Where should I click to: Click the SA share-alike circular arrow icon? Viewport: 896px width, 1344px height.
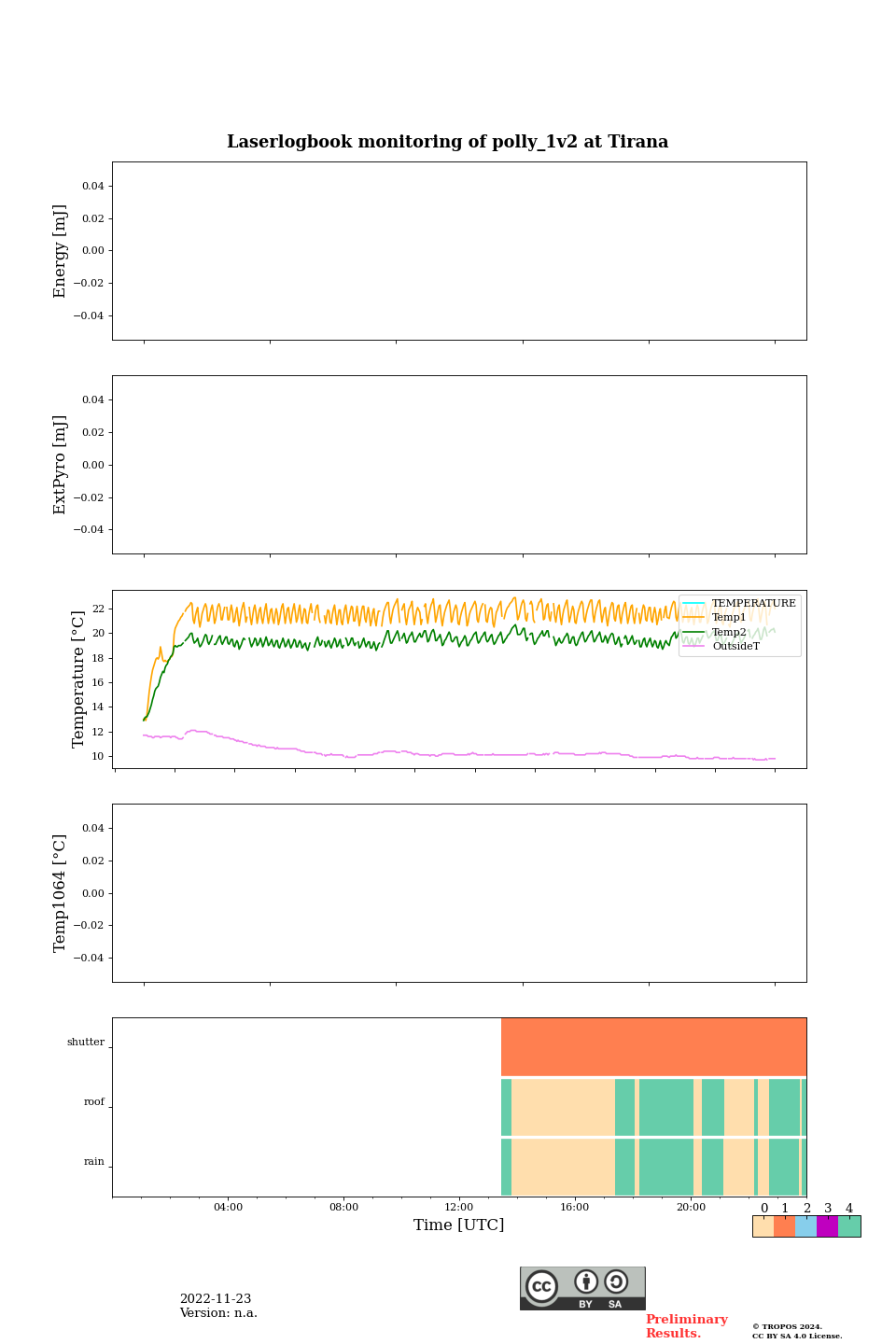point(616,1281)
